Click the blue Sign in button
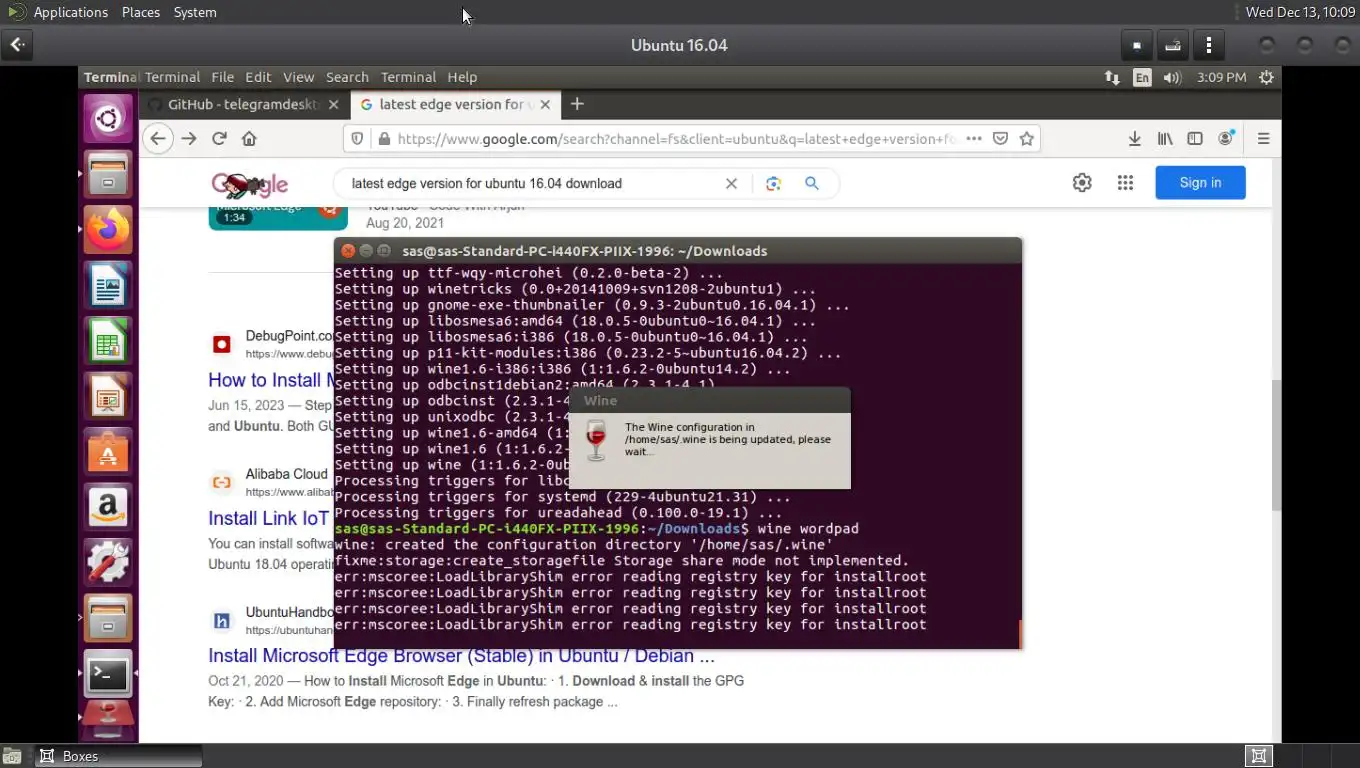 (x=1200, y=182)
